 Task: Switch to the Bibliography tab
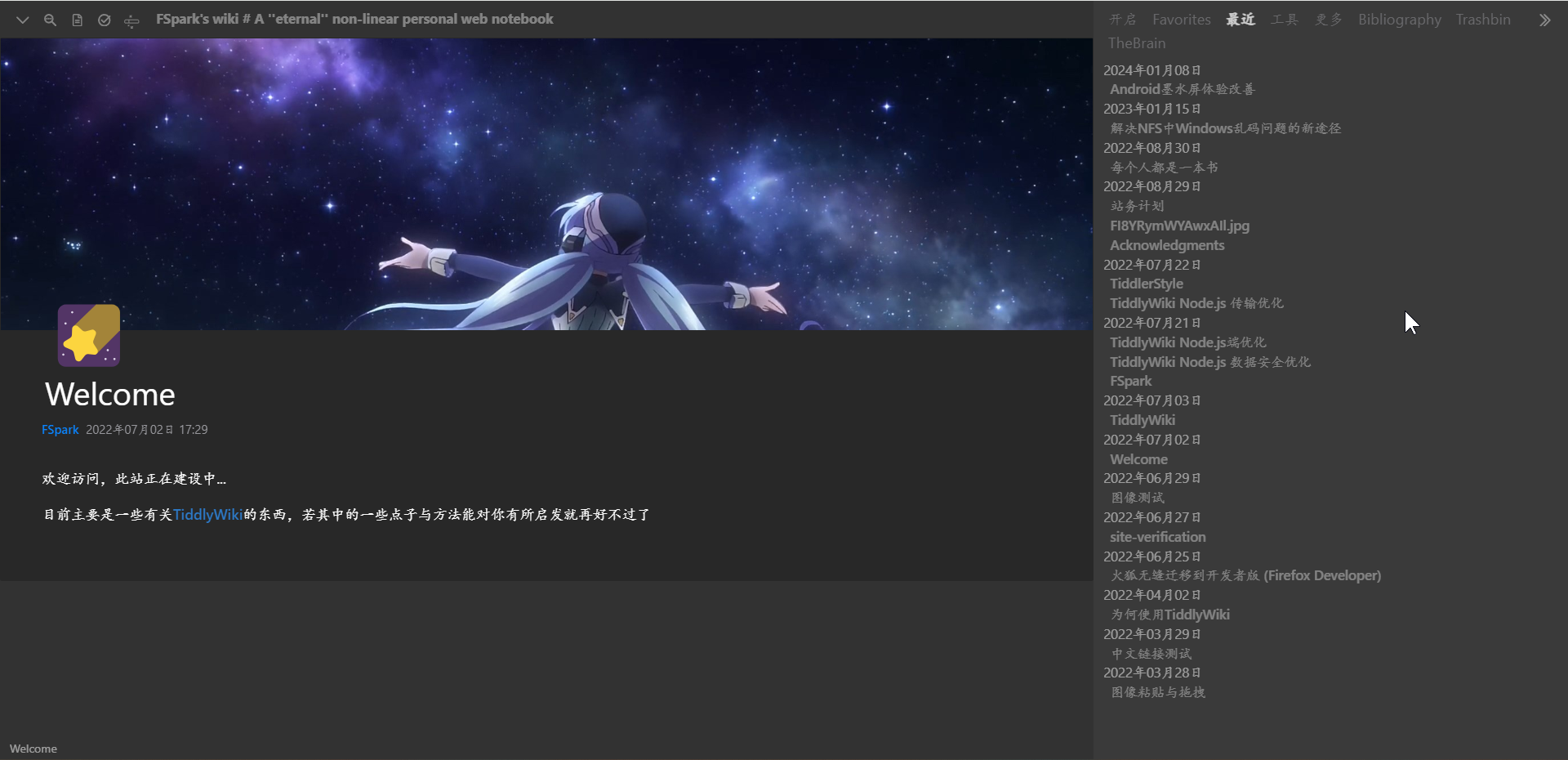tap(1399, 20)
